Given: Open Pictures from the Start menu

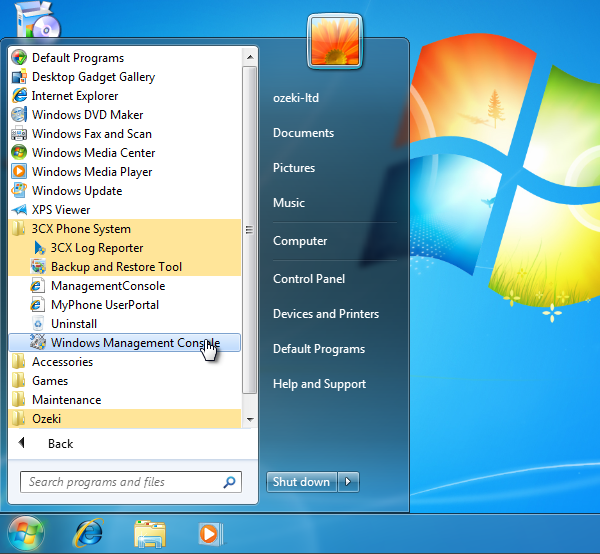Looking at the screenshot, I should pos(294,168).
